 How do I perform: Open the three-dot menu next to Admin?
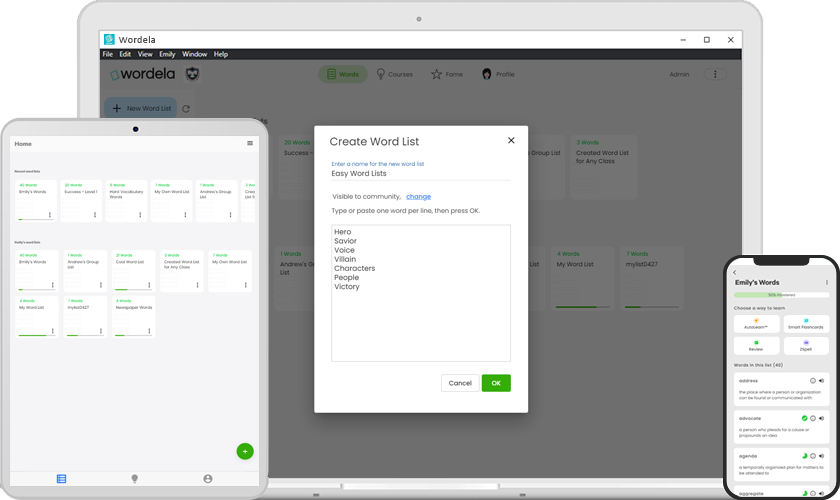coord(715,74)
